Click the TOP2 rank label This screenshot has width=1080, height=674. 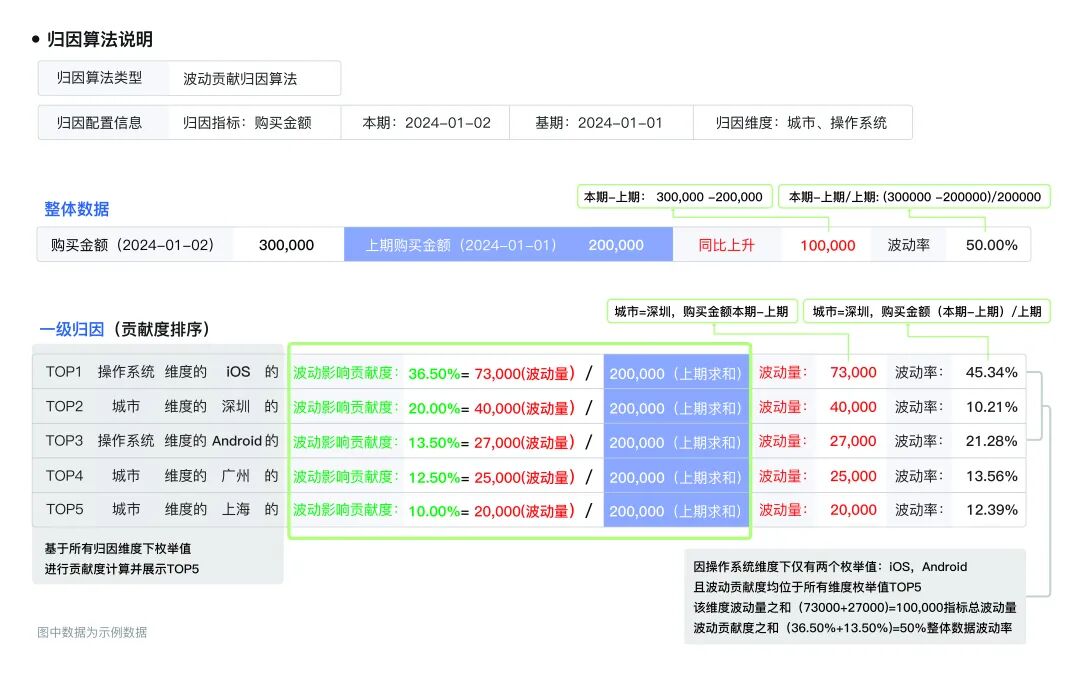point(64,406)
